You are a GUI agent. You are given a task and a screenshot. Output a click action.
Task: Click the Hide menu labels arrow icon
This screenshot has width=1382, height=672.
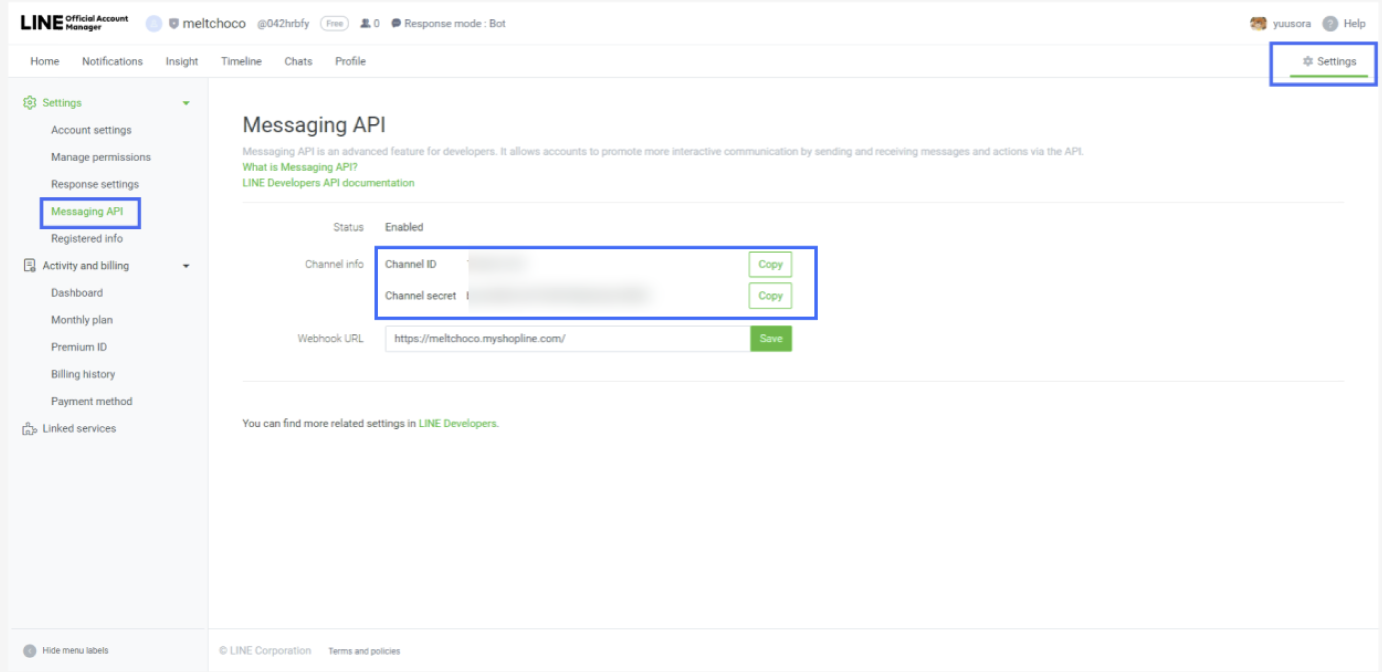[30, 651]
